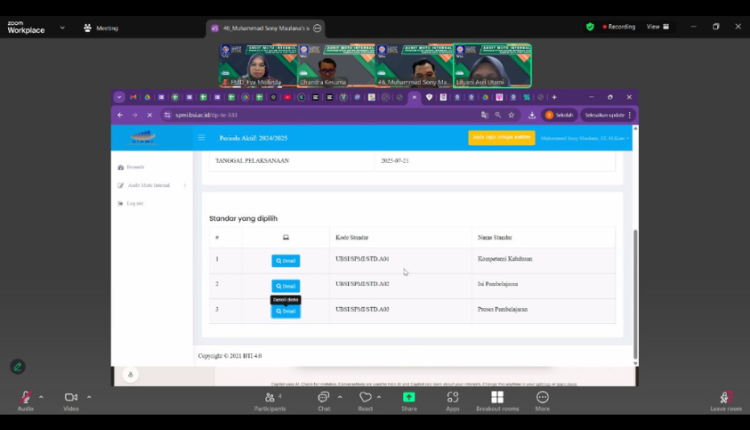750x430 pixels.
Task: Open the More options menu
Action: tap(542, 401)
